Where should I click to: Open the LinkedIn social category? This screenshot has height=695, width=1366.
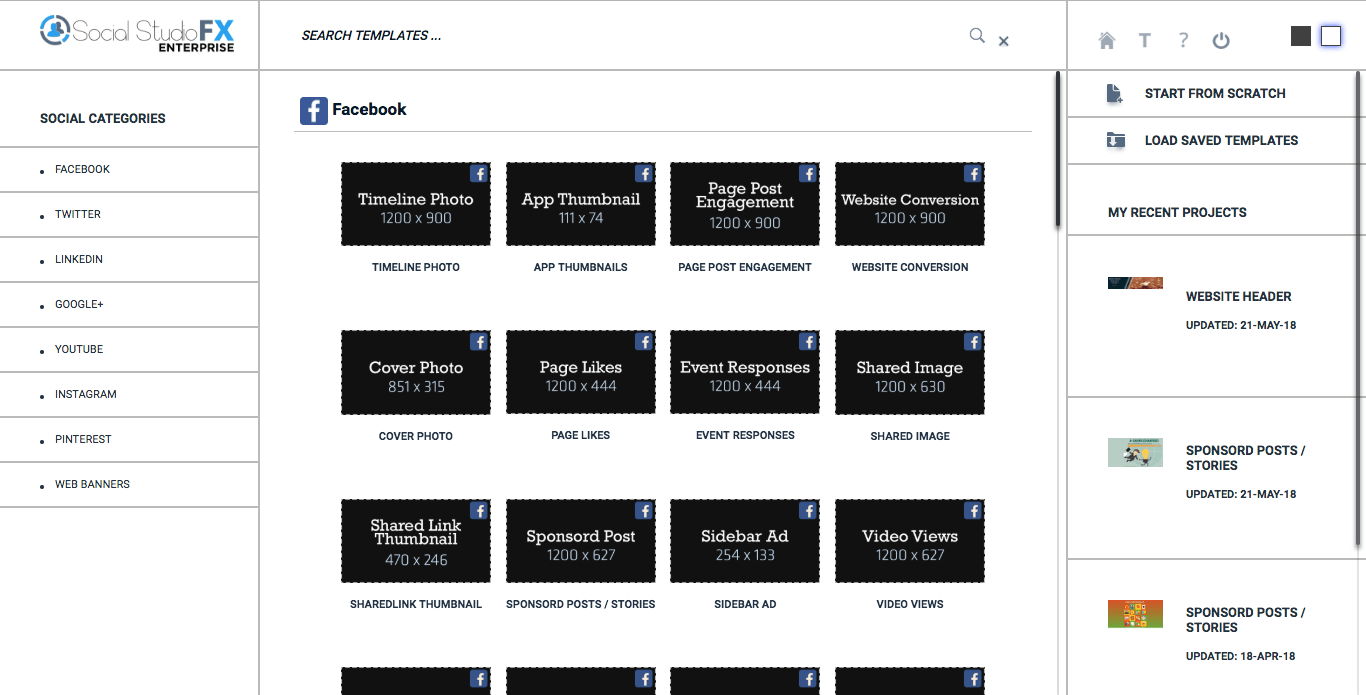[x=129, y=260]
